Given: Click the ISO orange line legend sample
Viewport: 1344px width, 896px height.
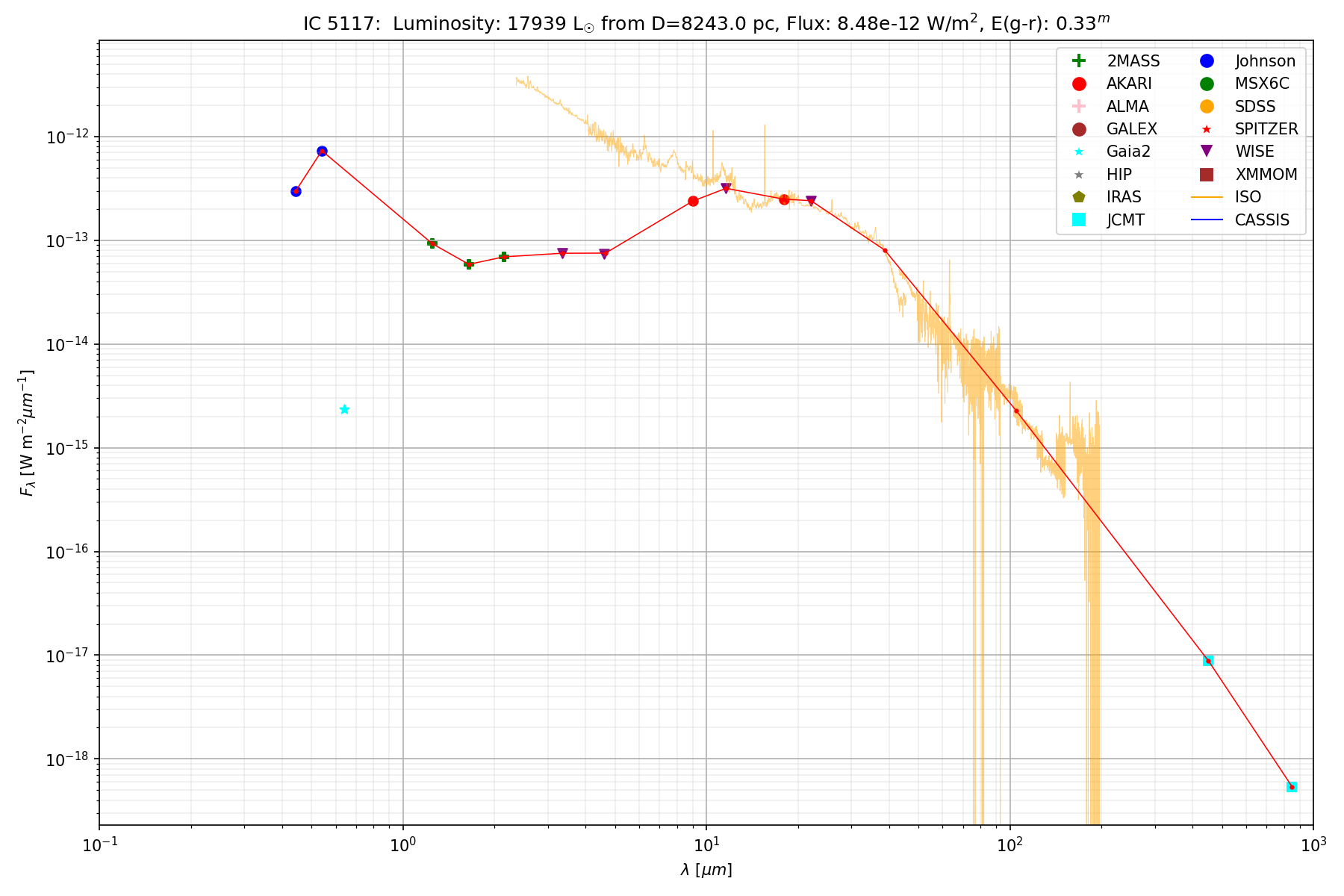Looking at the screenshot, I should (x=1207, y=197).
